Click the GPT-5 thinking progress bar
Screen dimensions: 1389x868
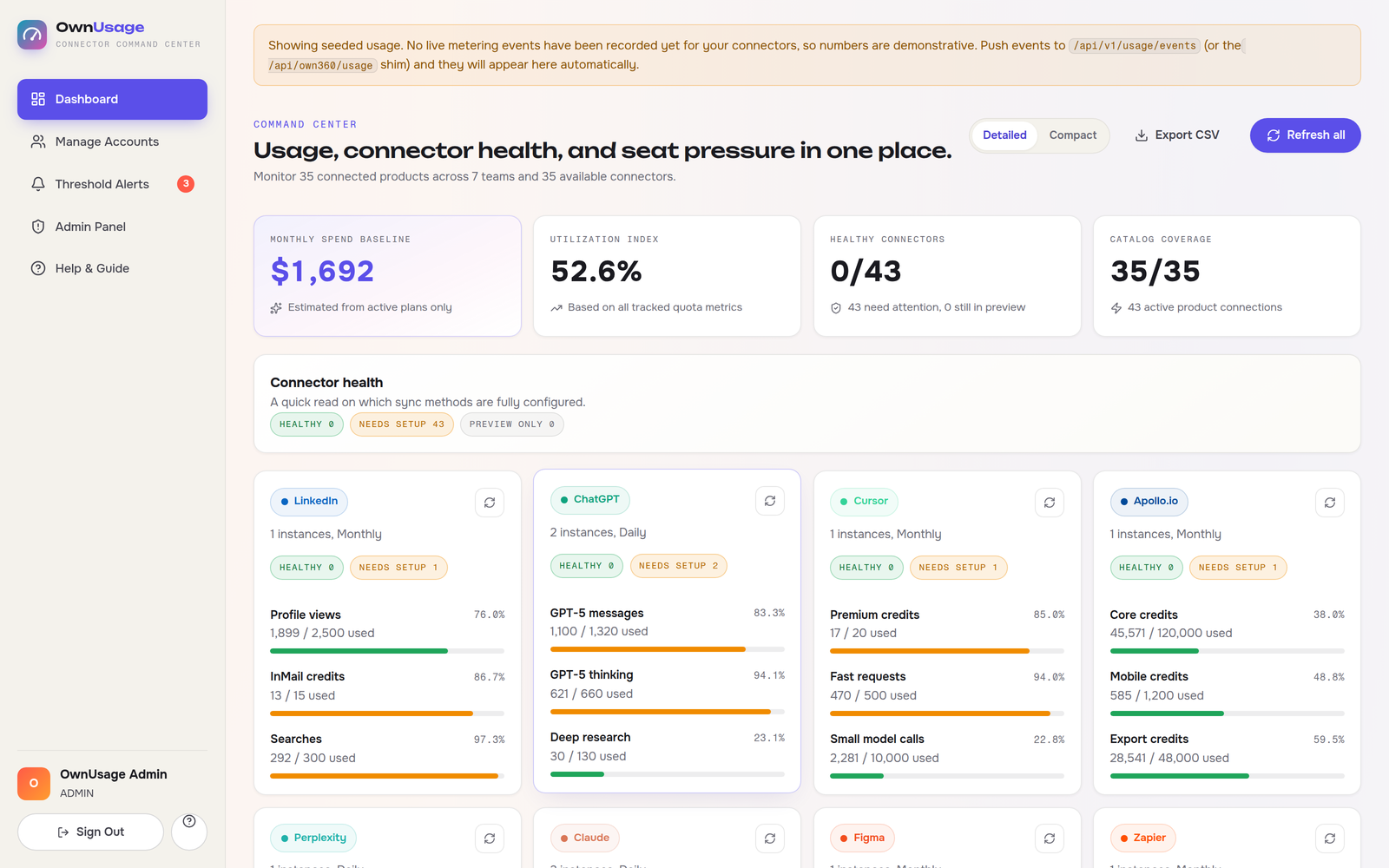point(668,712)
